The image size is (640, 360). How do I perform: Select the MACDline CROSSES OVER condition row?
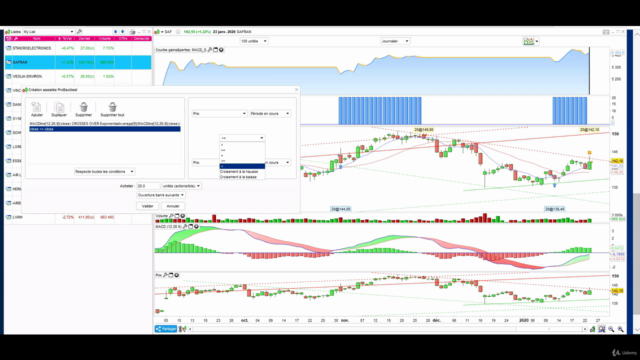pyautogui.click(x=104, y=123)
